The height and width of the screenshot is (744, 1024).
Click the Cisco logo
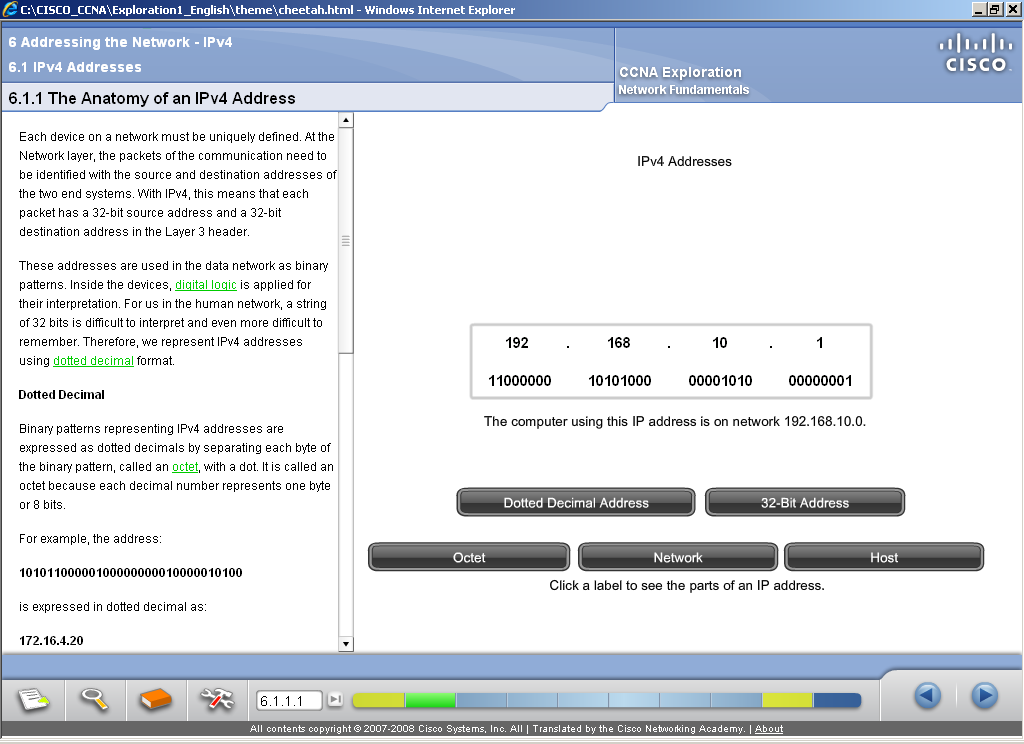(x=976, y=53)
